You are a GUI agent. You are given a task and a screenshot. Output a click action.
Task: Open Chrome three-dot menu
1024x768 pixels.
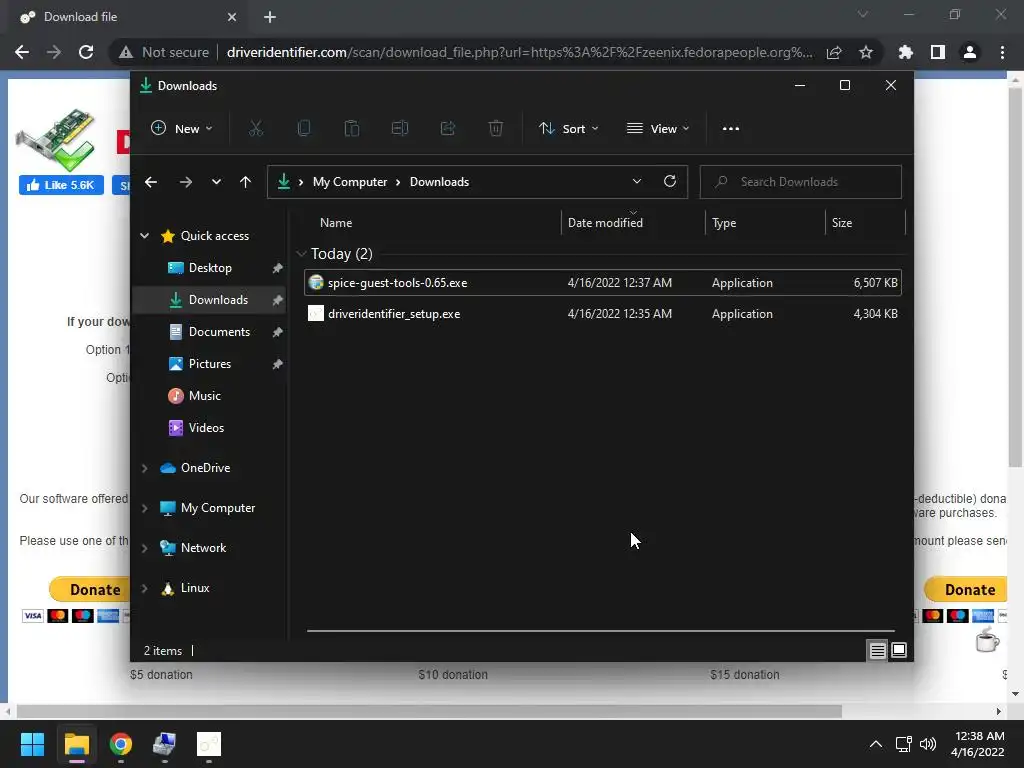click(1002, 52)
